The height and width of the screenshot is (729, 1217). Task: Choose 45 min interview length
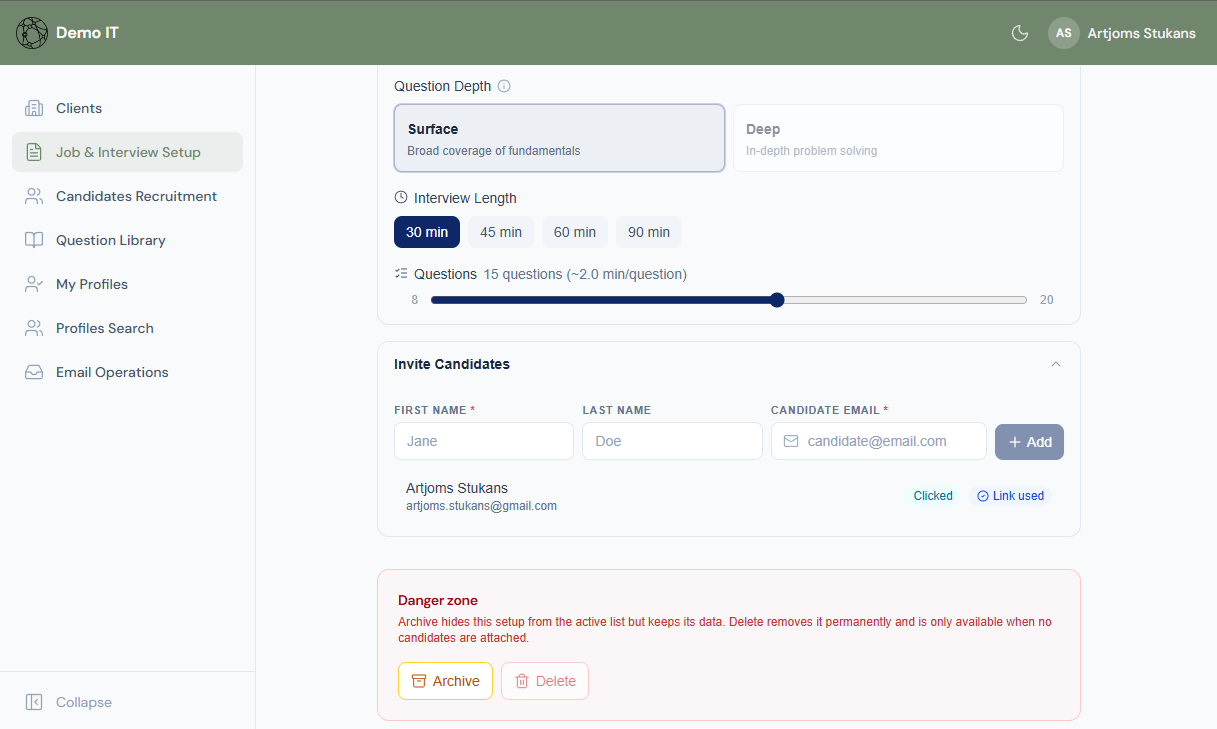coord(501,232)
